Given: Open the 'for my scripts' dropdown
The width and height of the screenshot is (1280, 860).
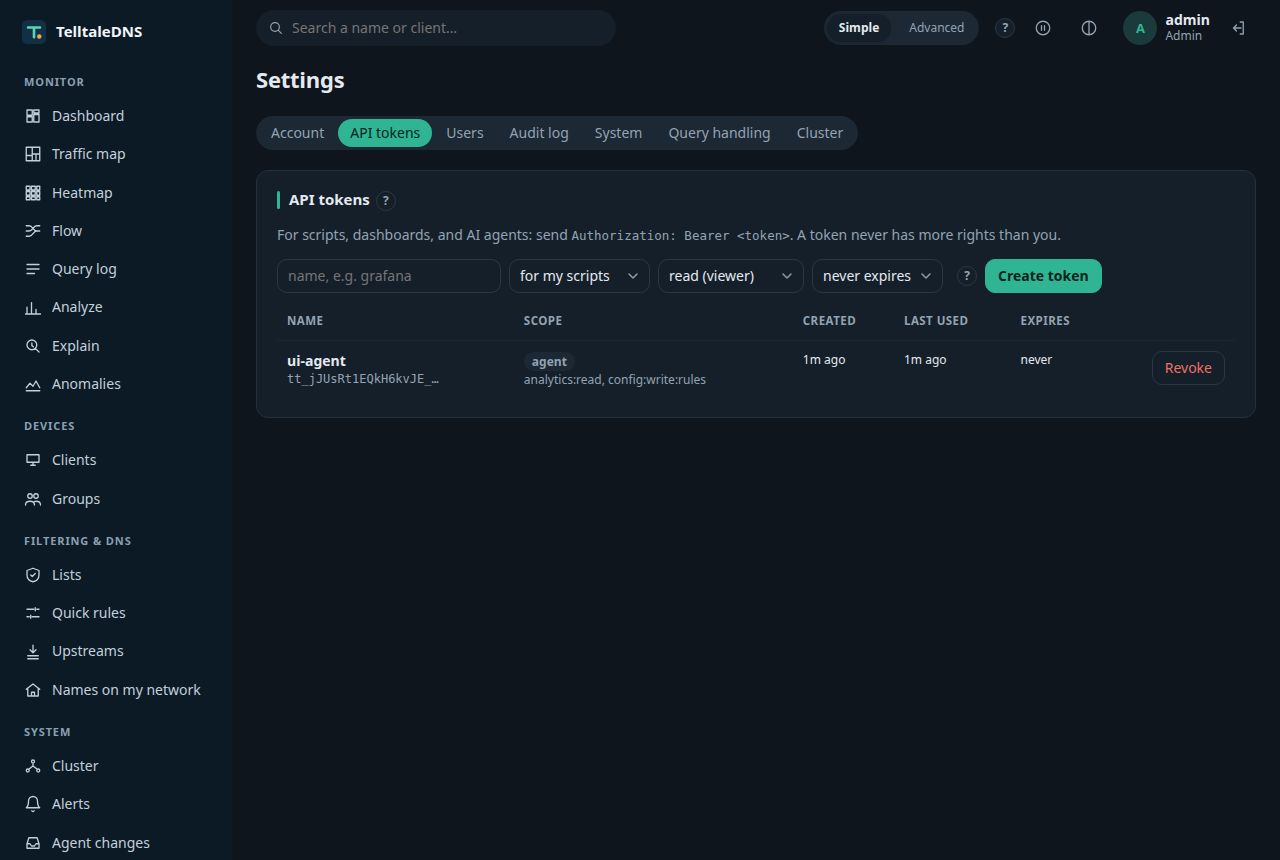Looking at the screenshot, I should click(x=579, y=276).
